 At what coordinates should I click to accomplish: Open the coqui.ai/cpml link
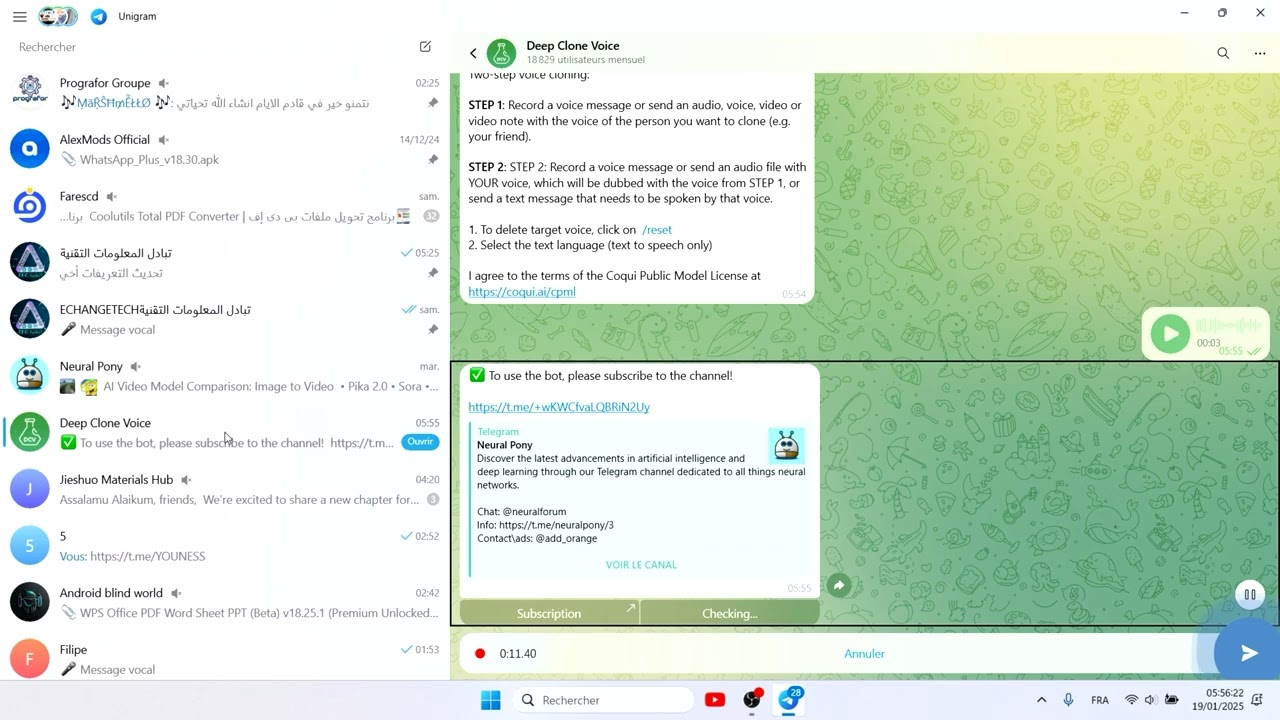point(522,292)
